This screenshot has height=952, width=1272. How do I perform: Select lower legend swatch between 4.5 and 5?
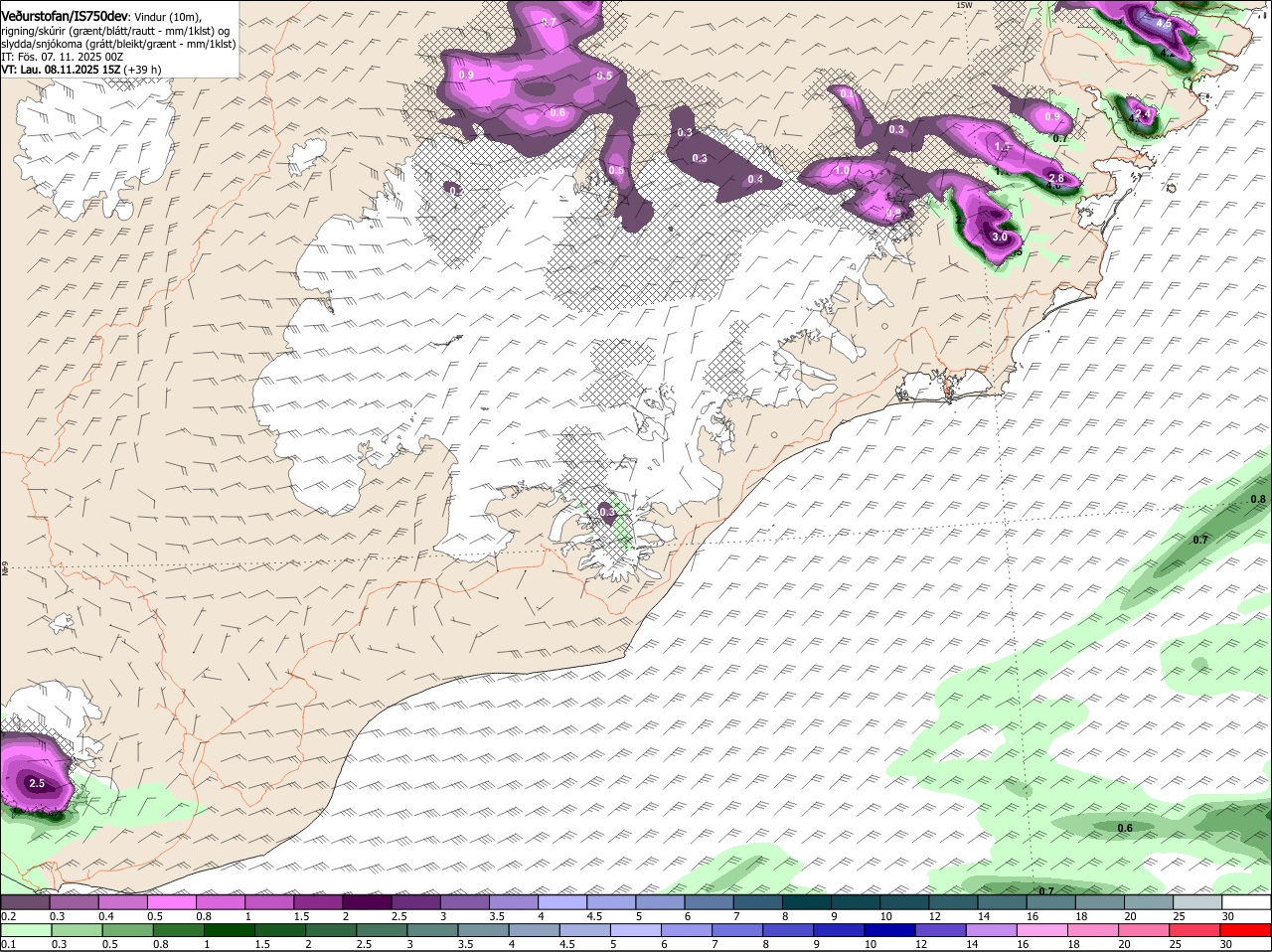(585, 930)
